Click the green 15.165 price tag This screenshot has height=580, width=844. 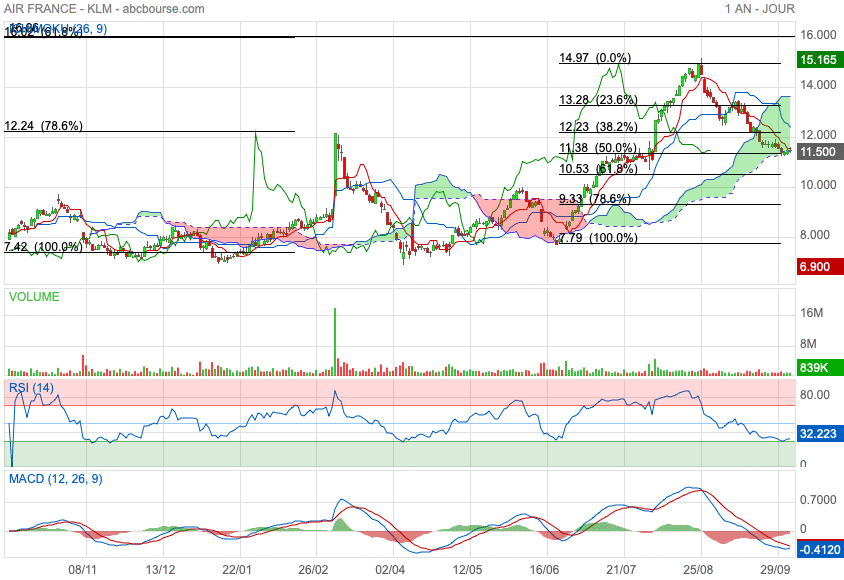coord(818,60)
